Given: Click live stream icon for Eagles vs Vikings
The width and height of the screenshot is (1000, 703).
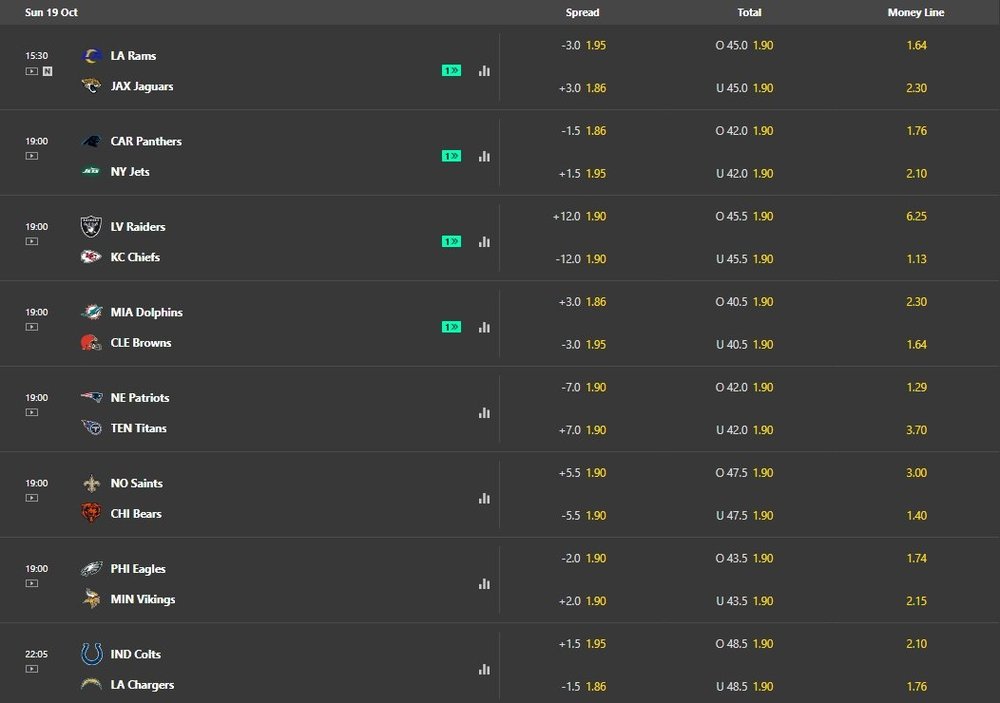Looking at the screenshot, I should 32,584.
